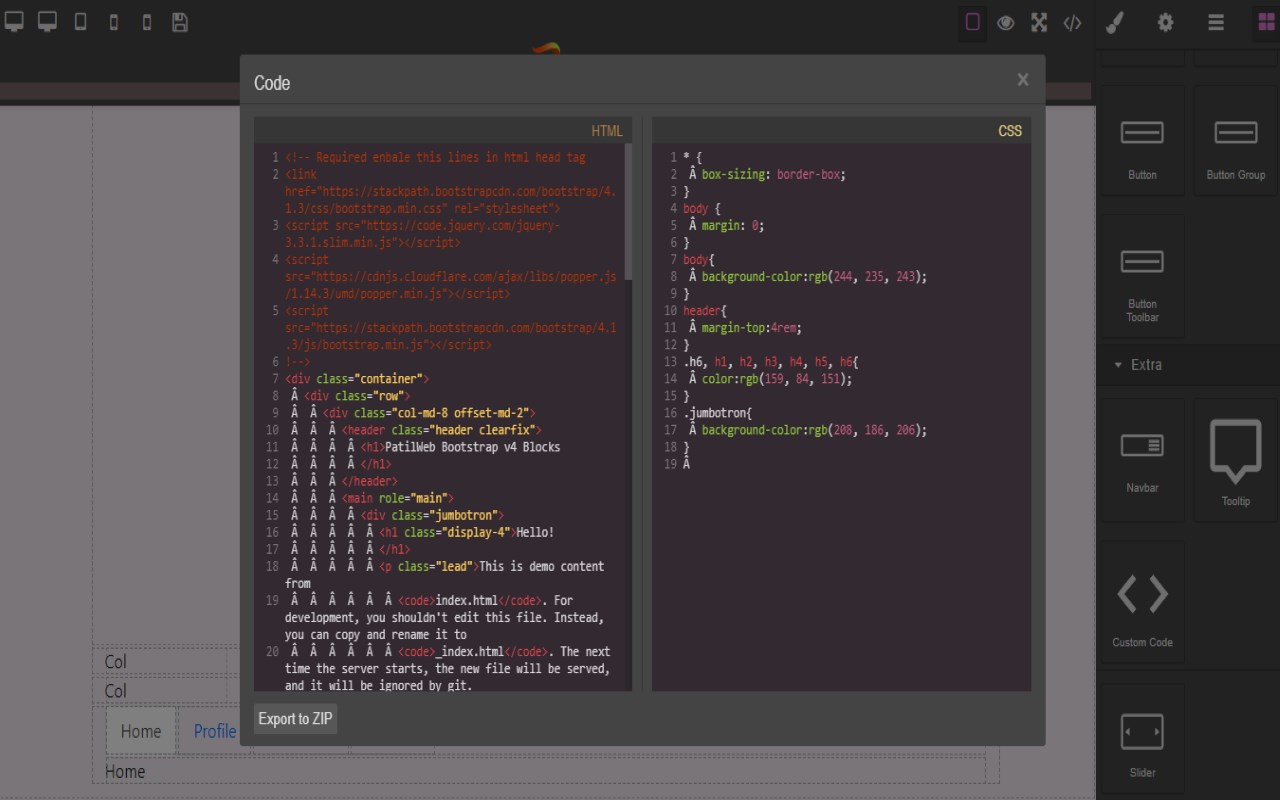The width and height of the screenshot is (1280, 800).
Task: Select the Tooltip block
Action: click(1235, 460)
